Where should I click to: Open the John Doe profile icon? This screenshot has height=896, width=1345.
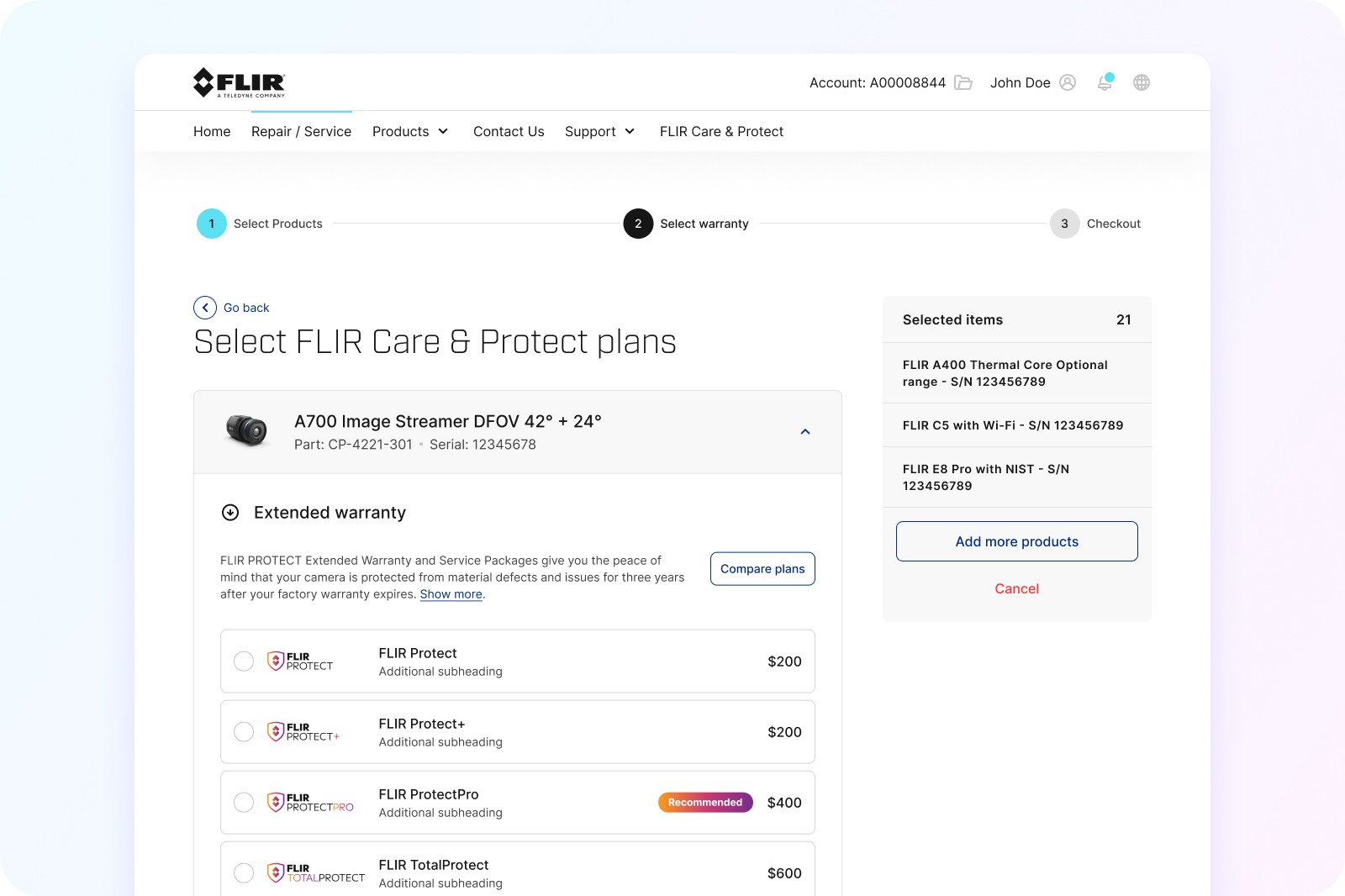click(1068, 82)
